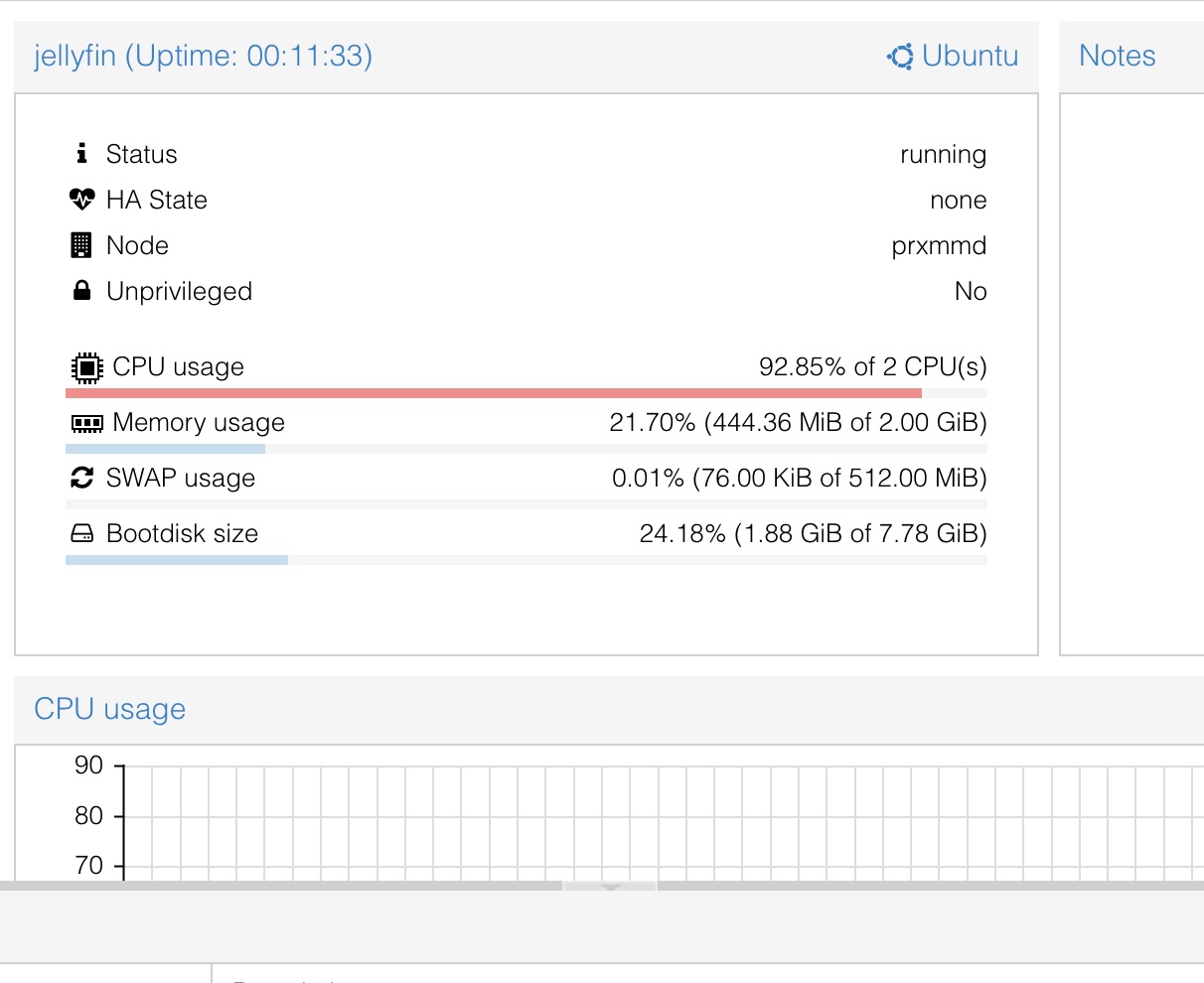Click the Status info icon
The height and width of the screenshot is (983, 1204).
(x=81, y=153)
